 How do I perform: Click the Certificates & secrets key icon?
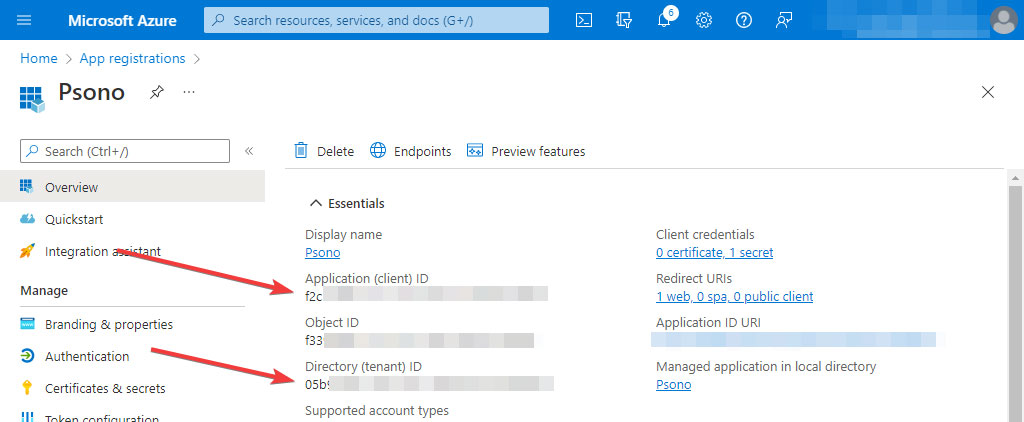coord(27,388)
